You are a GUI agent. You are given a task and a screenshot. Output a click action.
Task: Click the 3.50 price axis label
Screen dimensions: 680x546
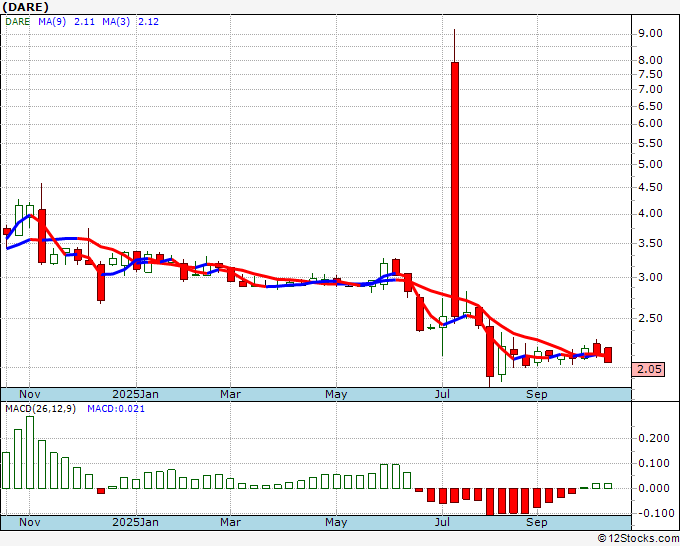[x=651, y=243]
